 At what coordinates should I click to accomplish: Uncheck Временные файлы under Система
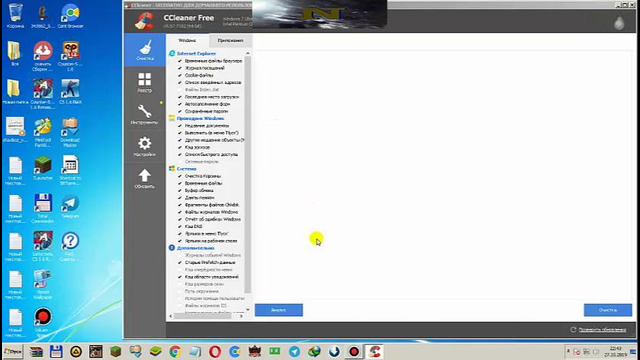(180, 183)
